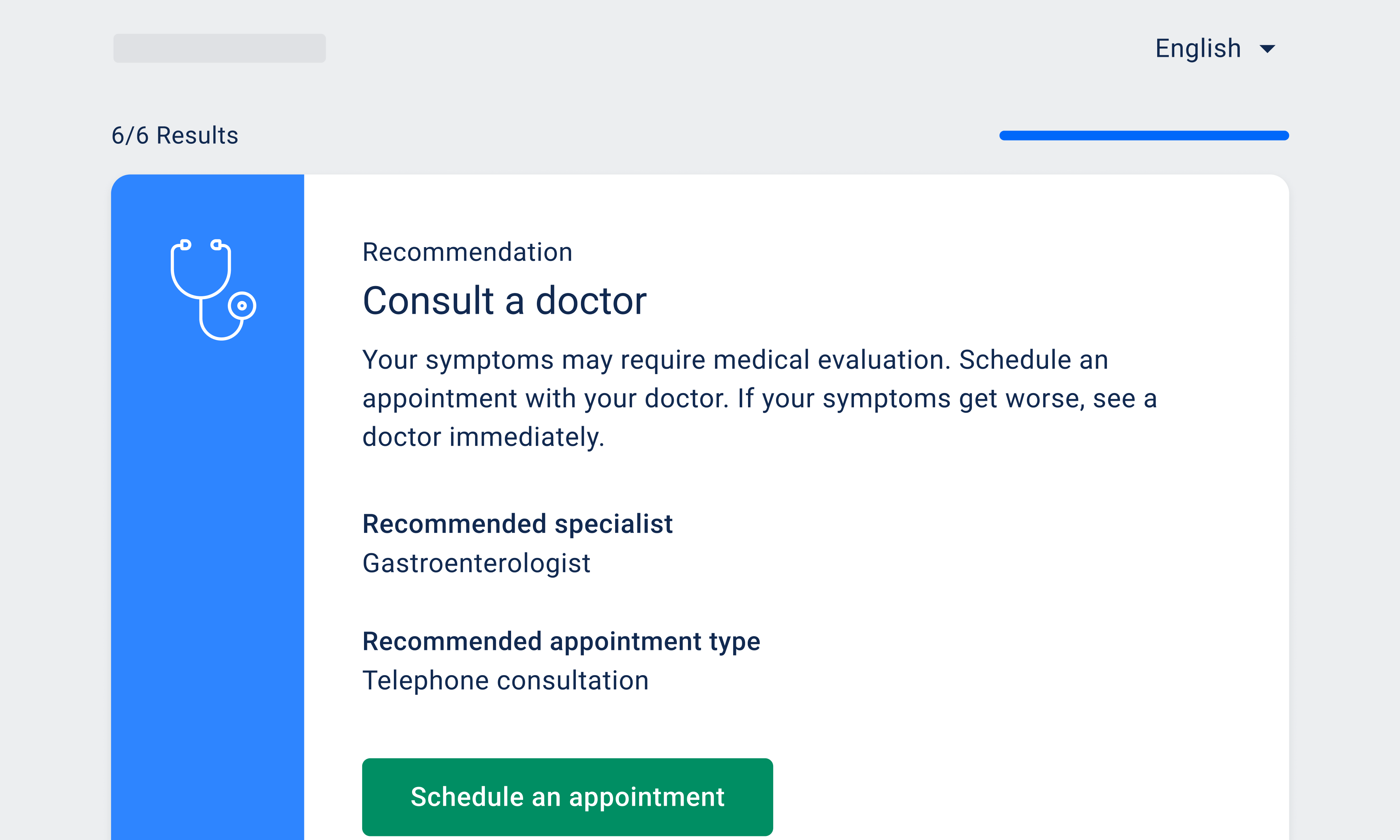Viewport: 1400px width, 840px height.
Task: Click the stethoscope icon
Action: pos(212,289)
